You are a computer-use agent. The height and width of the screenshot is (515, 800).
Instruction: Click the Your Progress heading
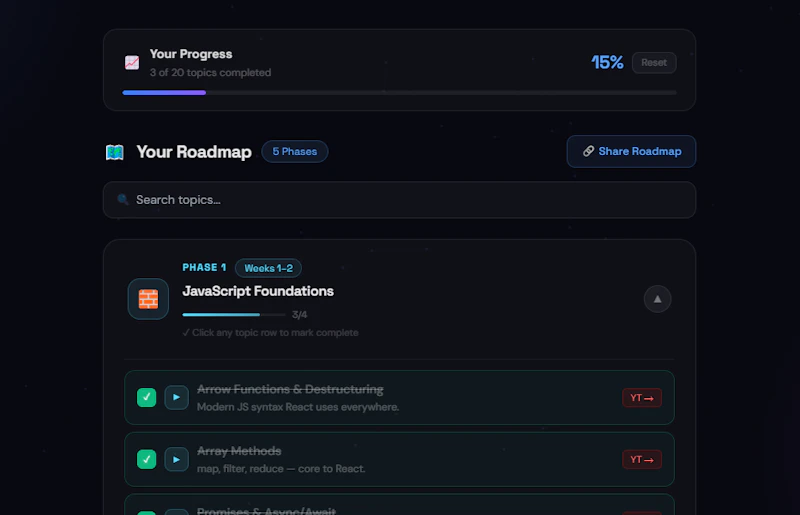pos(191,54)
